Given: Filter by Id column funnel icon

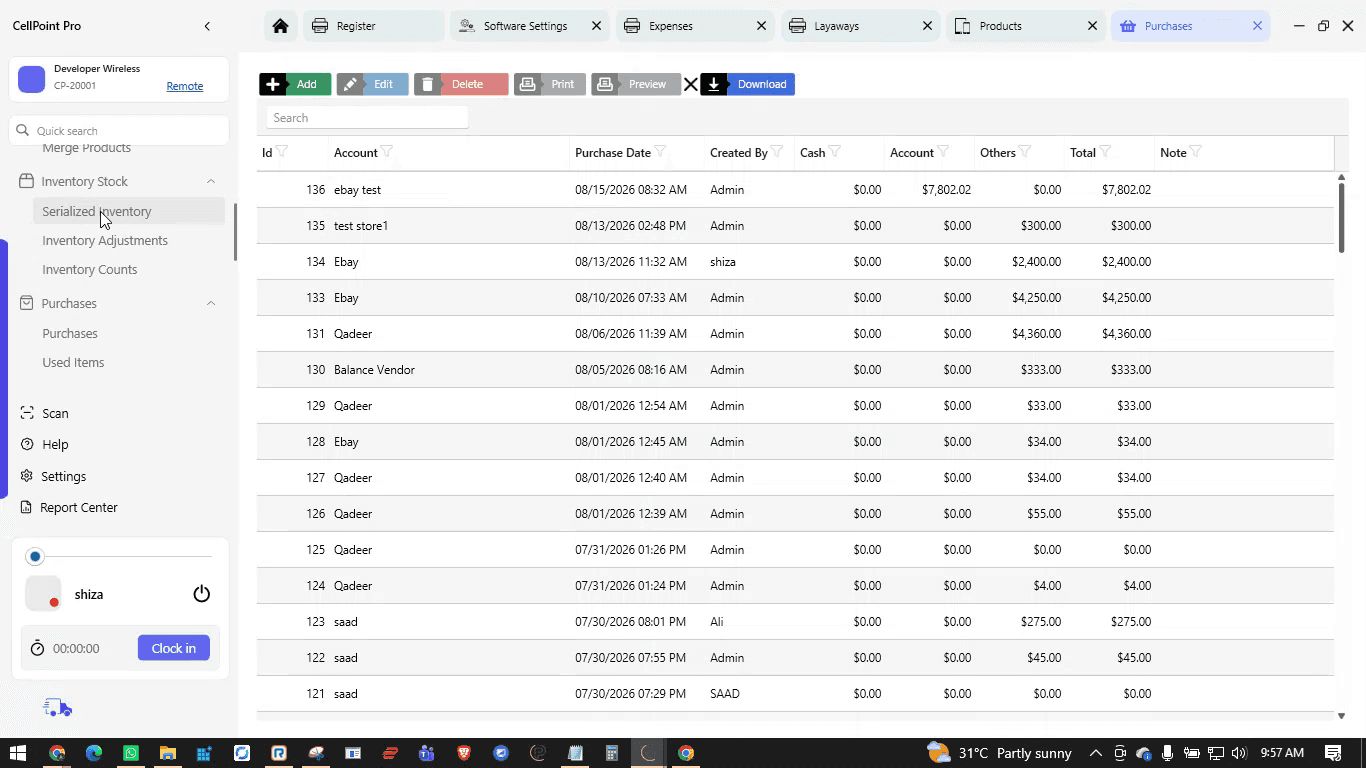Looking at the screenshot, I should (x=282, y=152).
